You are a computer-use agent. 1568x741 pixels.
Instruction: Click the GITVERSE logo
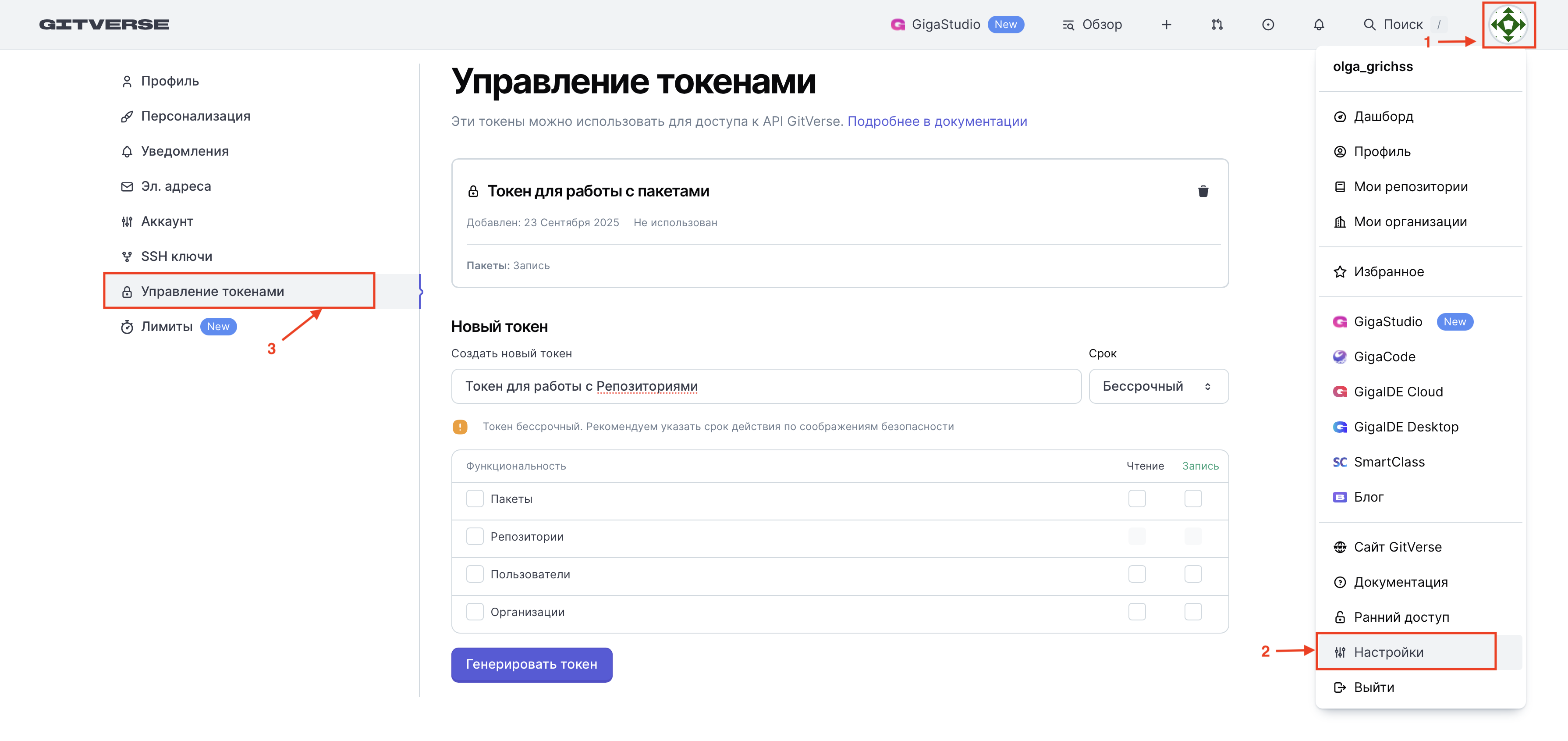tap(104, 25)
